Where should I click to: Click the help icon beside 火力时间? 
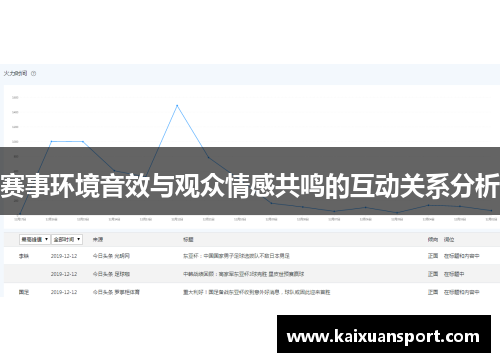tap(33, 73)
